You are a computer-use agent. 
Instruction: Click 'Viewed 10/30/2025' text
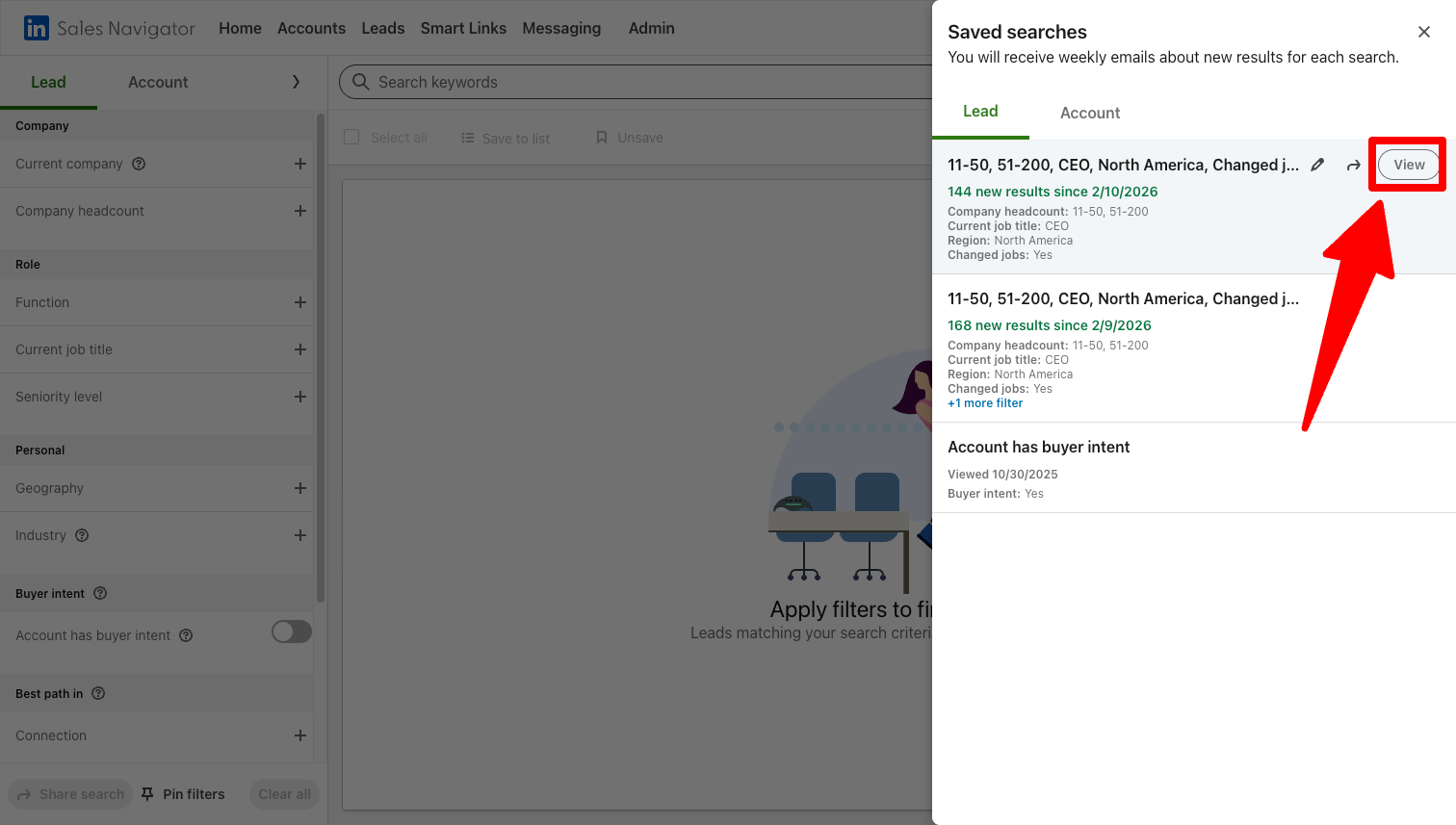click(x=1002, y=475)
